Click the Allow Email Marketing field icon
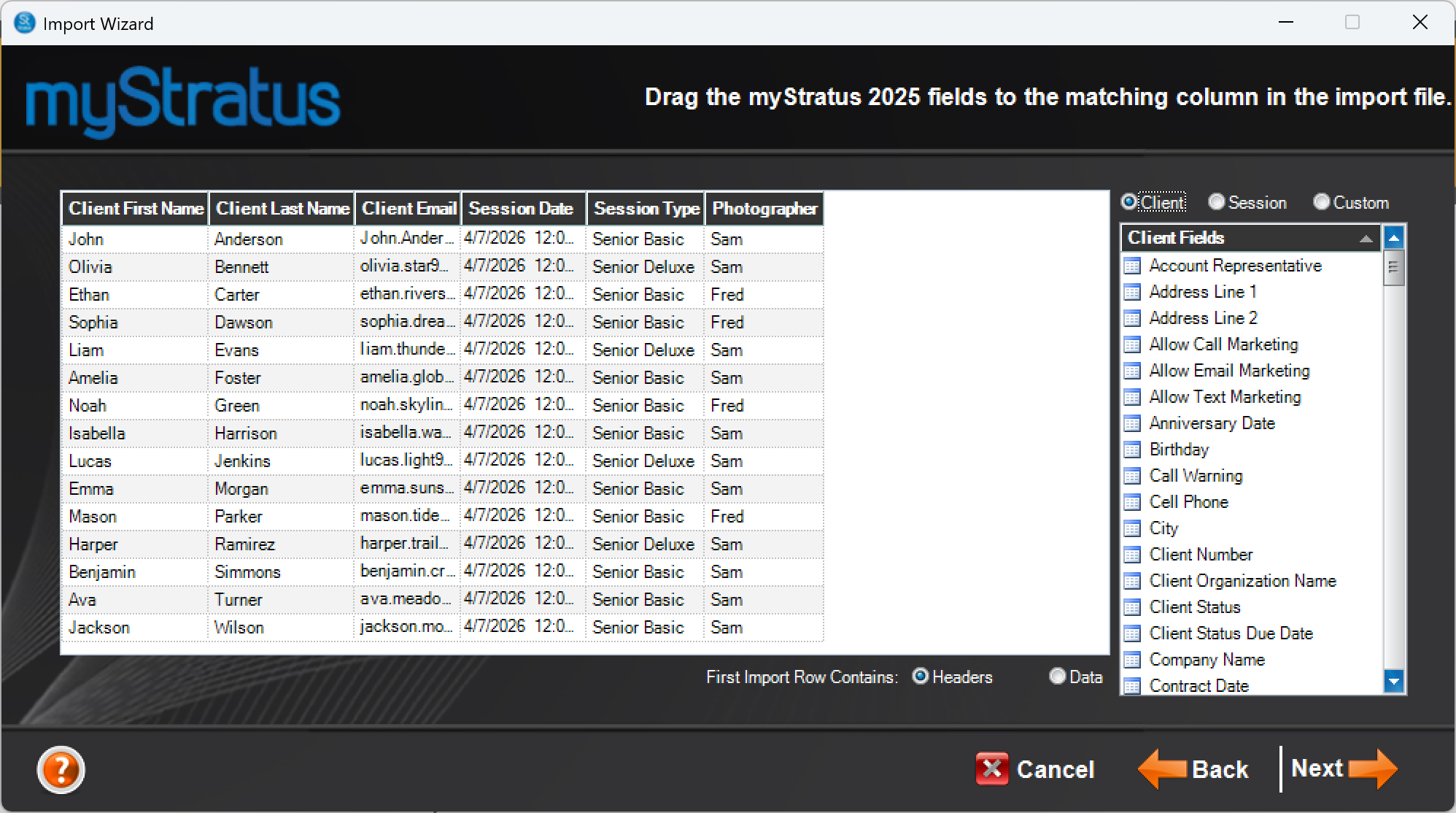Image resolution: width=1456 pixels, height=813 pixels. [1132, 371]
